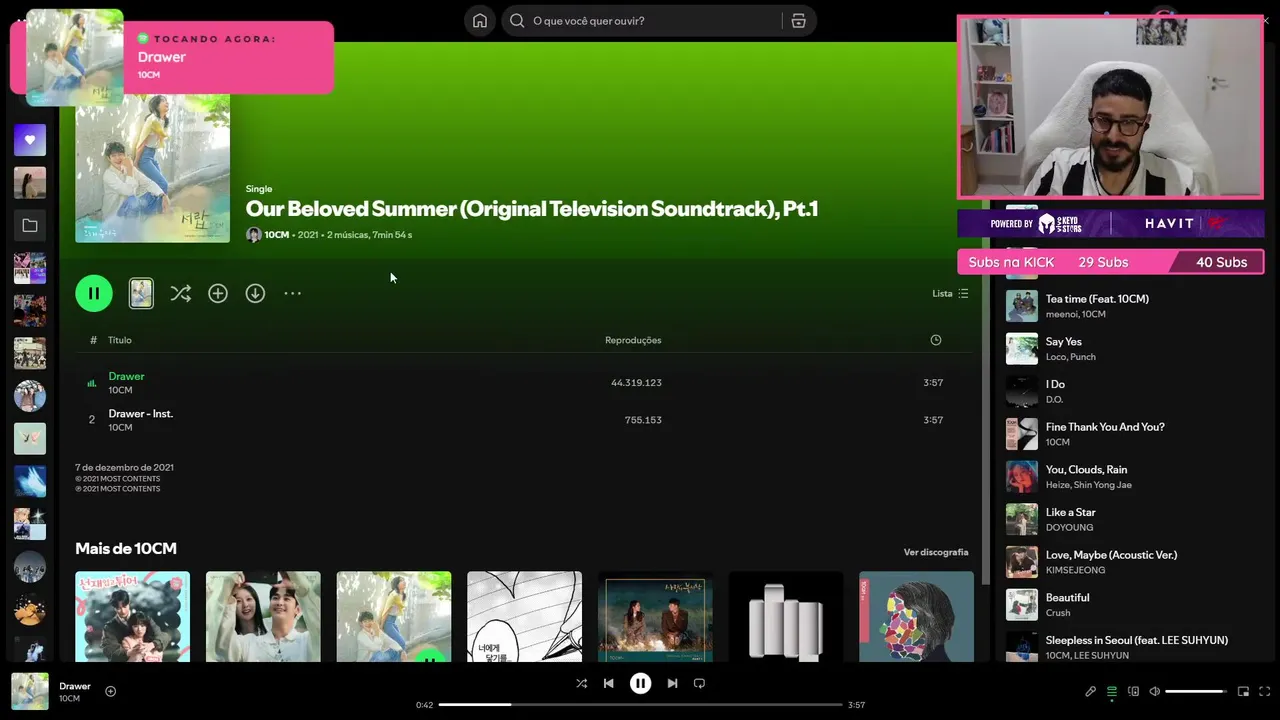The height and width of the screenshot is (720, 1280).
Task: Download the album with the arrow icon
Action: point(255,293)
